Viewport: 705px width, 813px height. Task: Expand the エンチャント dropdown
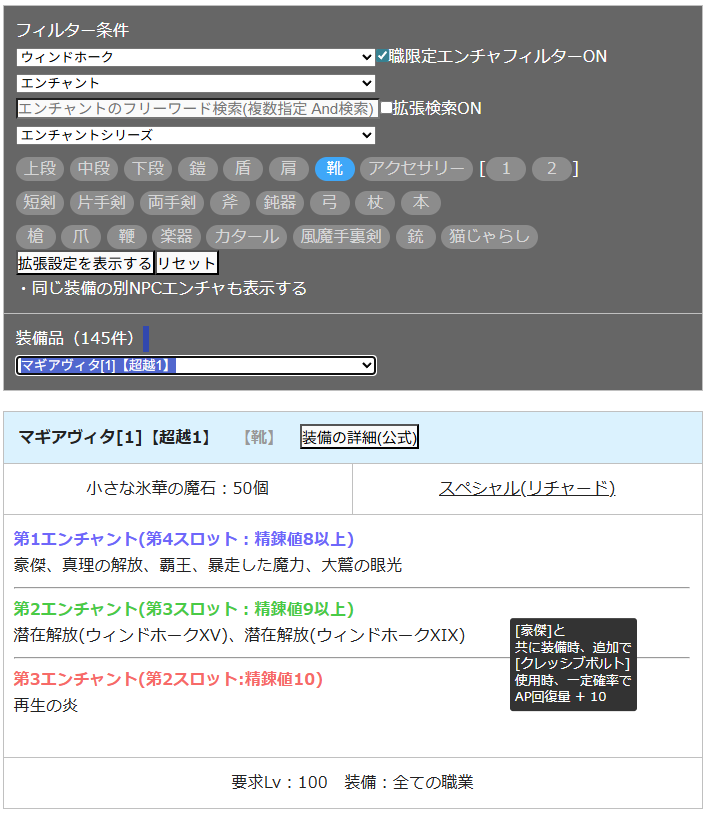click(x=196, y=83)
